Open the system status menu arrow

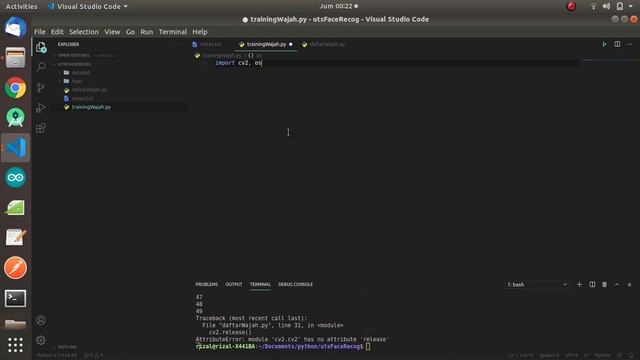tap(631, 6)
